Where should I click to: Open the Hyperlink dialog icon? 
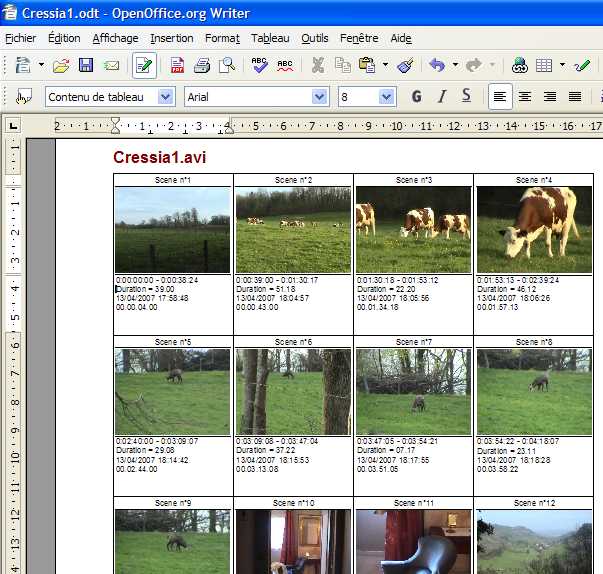(x=520, y=65)
